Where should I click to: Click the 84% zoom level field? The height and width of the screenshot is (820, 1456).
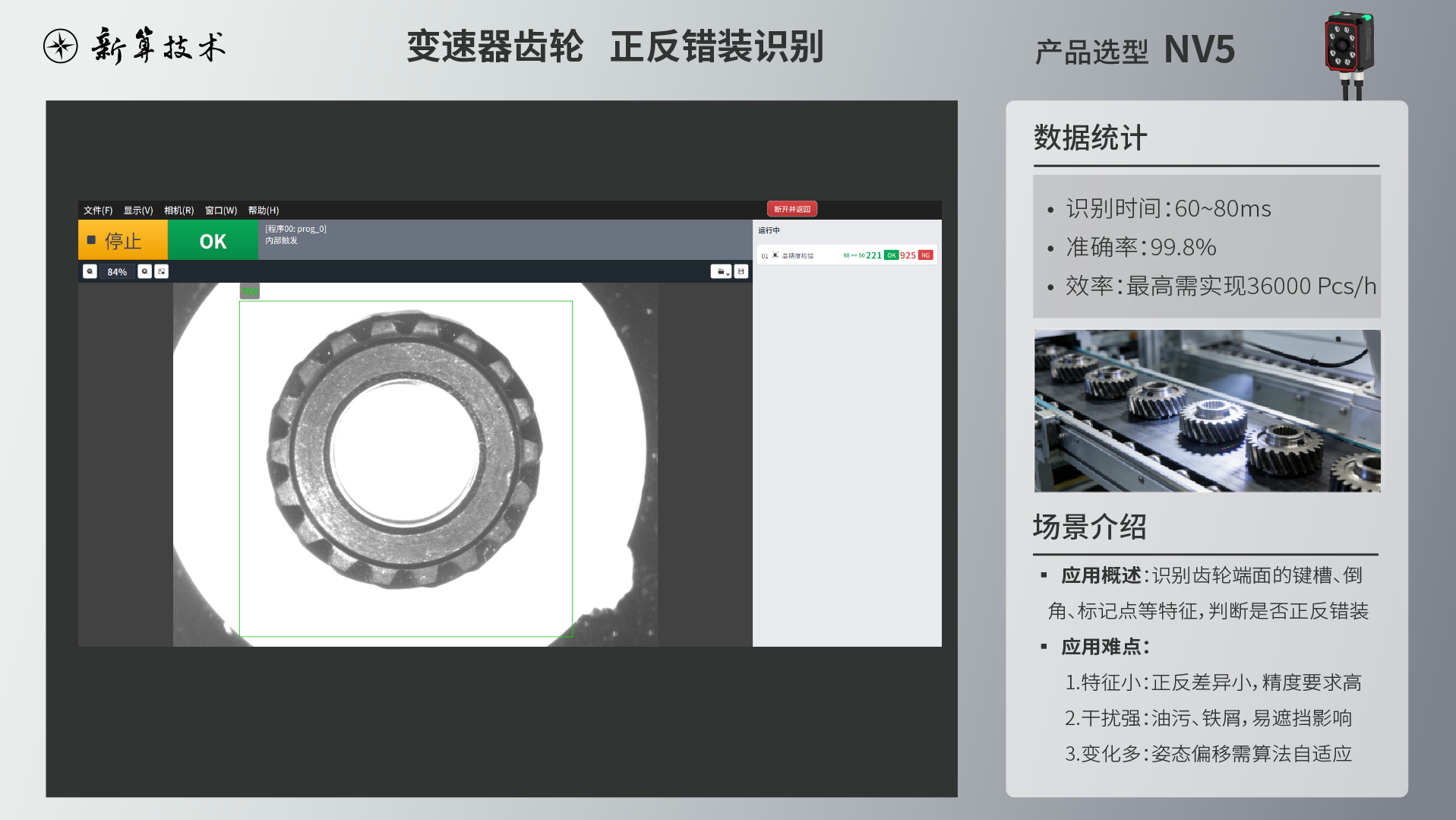point(117,272)
